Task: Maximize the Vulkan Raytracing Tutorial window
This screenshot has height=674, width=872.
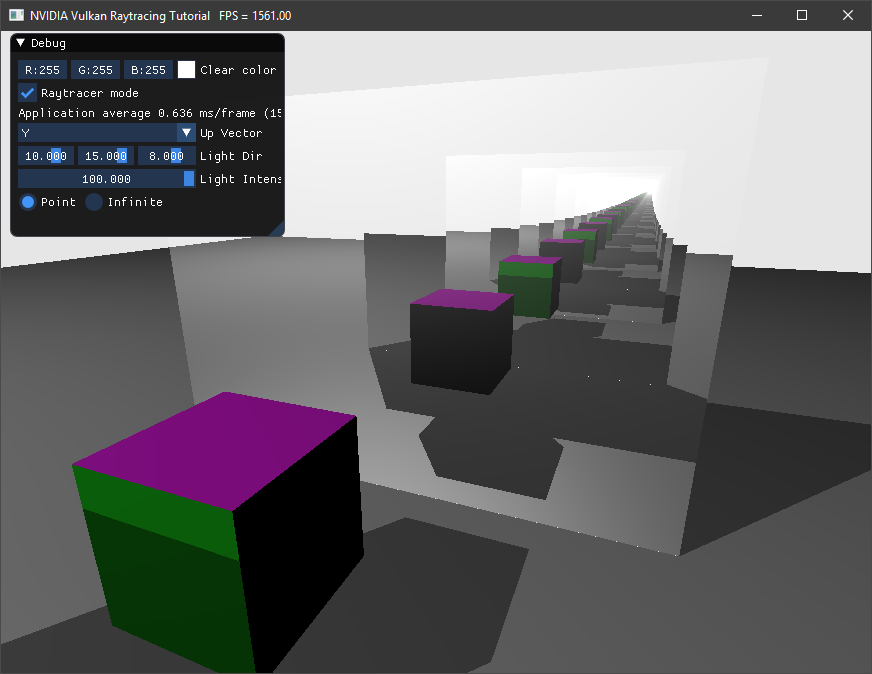Action: (x=802, y=15)
